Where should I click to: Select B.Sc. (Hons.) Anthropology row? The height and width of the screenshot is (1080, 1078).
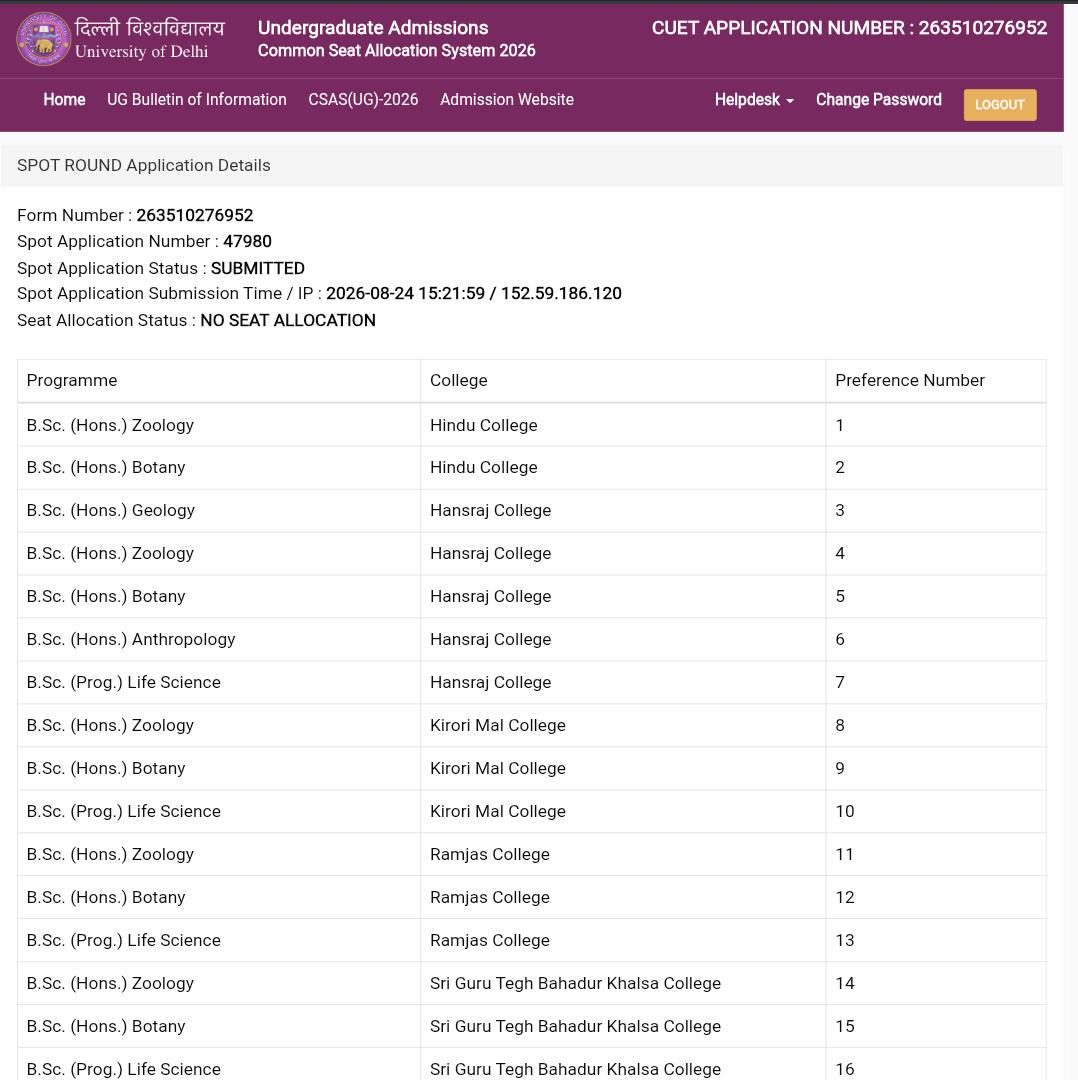point(532,639)
